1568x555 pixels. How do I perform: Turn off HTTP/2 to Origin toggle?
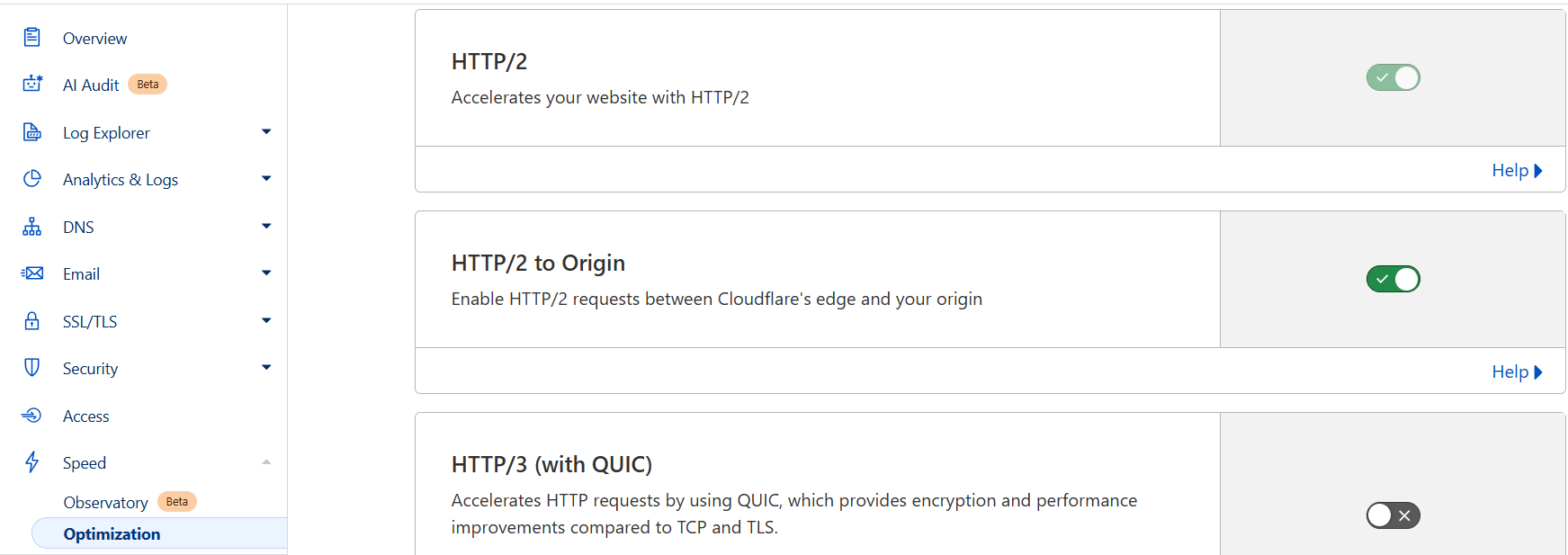(x=1393, y=279)
